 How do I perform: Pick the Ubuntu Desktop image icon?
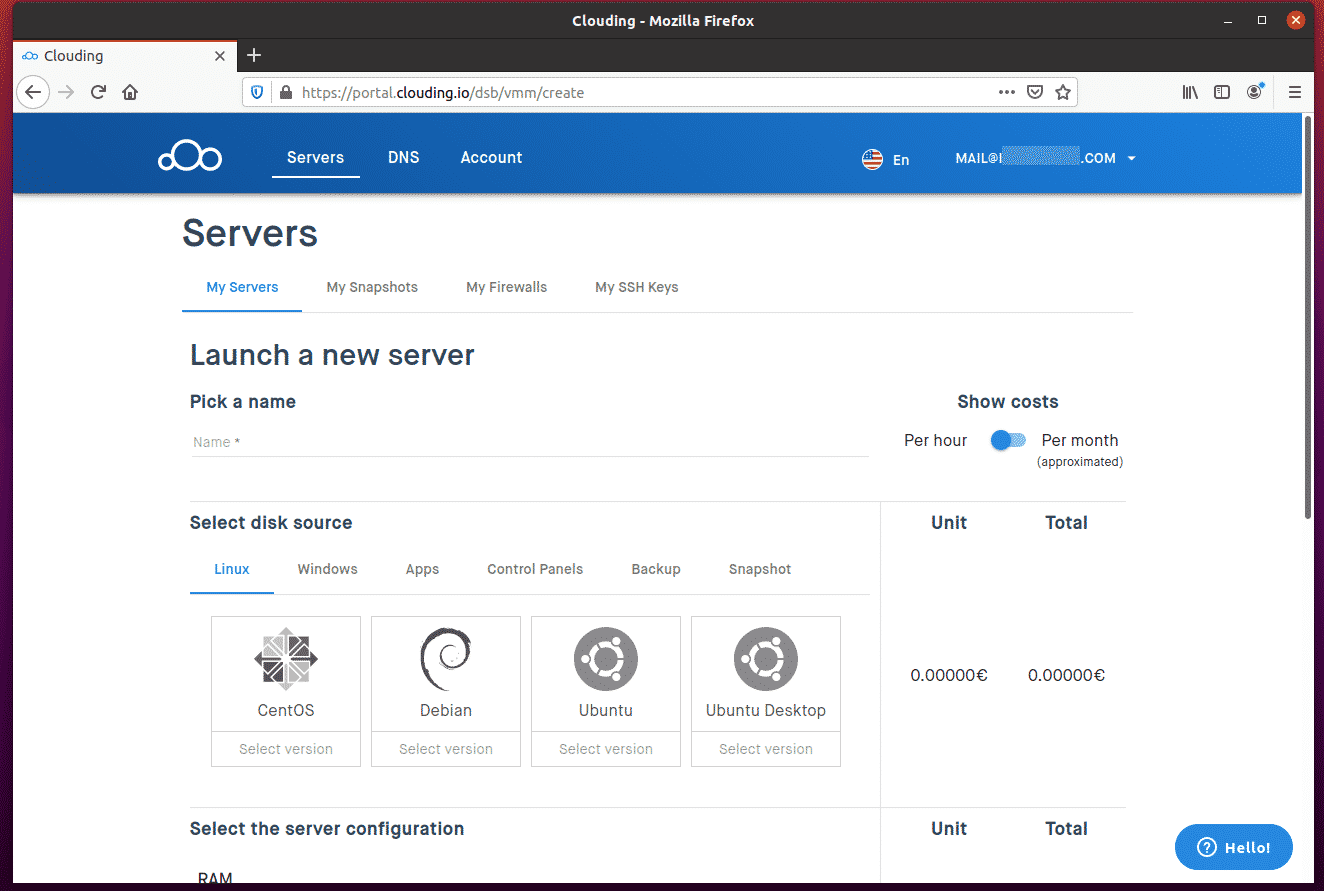click(x=766, y=659)
